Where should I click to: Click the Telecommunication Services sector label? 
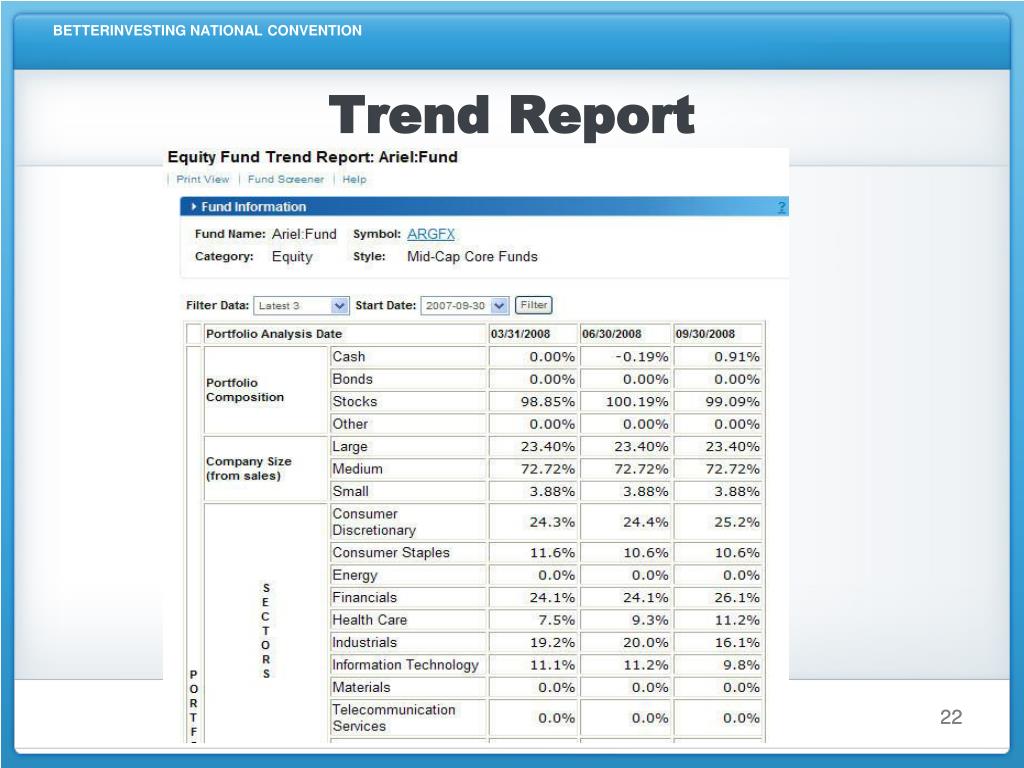point(394,718)
